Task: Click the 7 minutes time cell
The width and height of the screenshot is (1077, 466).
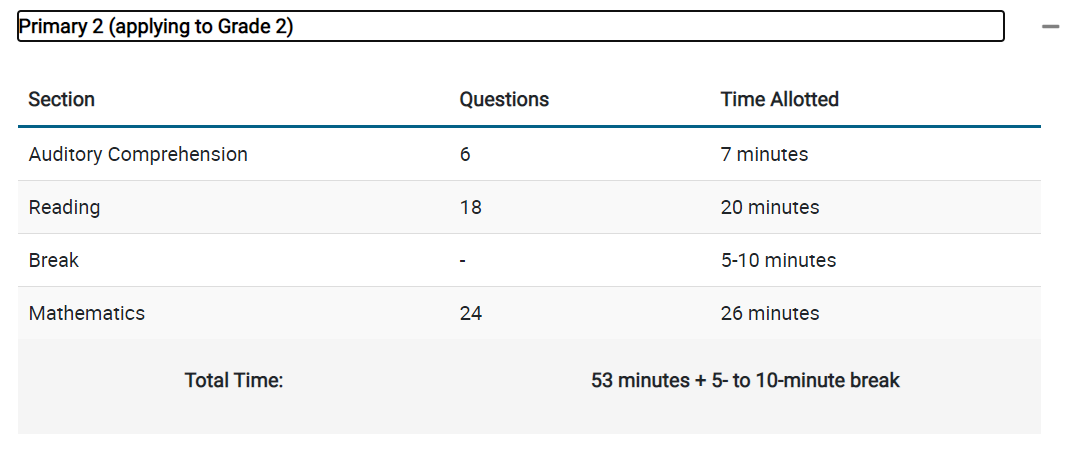Action: pos(764,155)
